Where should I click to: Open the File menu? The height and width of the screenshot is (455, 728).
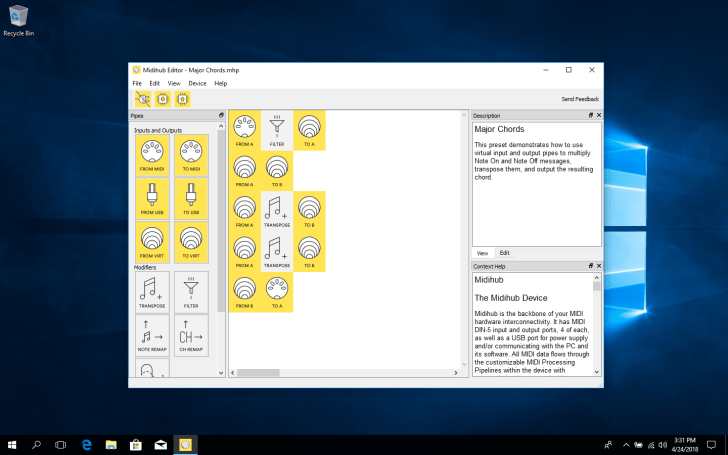pos(137,84)
